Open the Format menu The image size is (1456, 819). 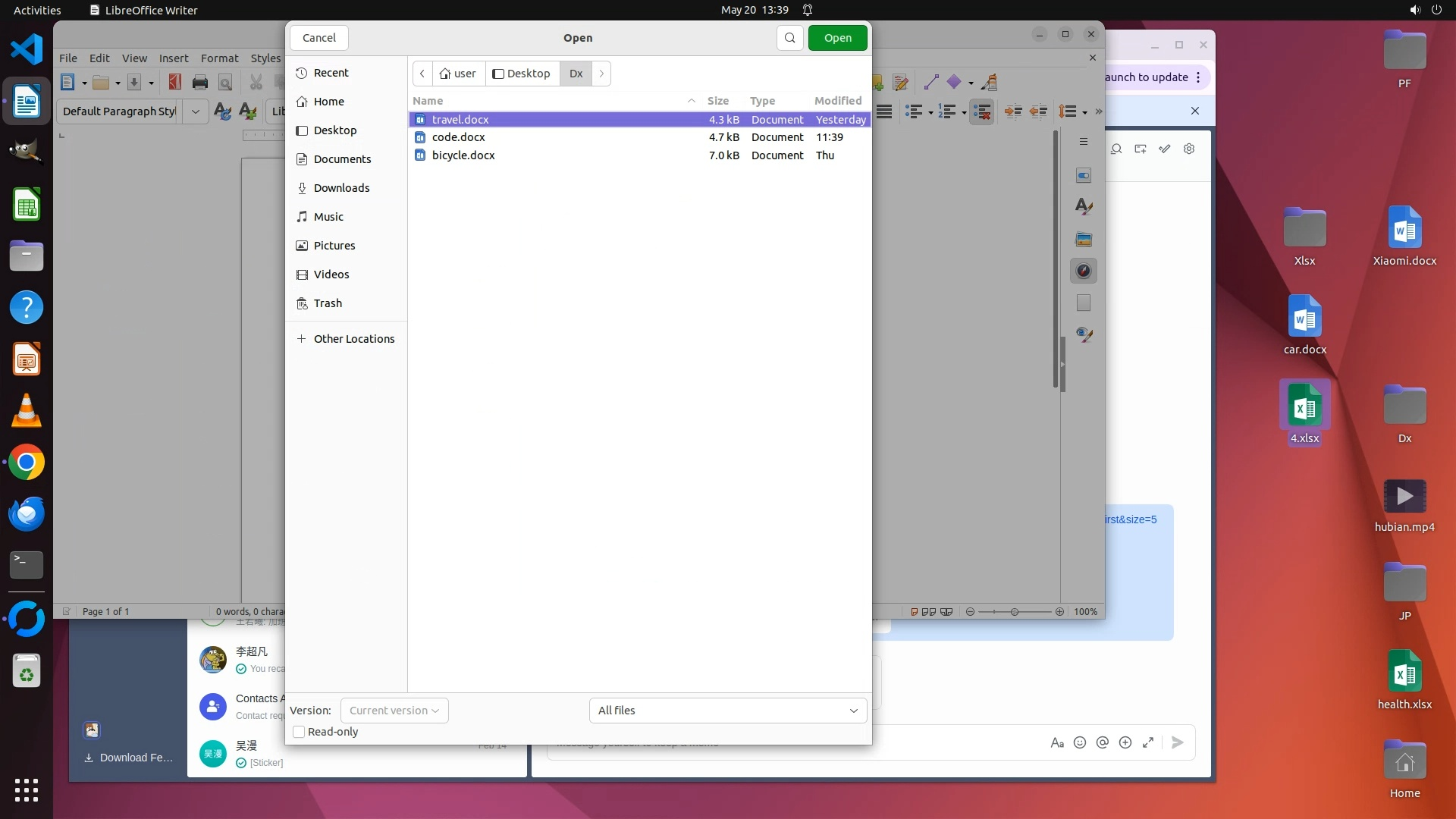pos(219,58)
